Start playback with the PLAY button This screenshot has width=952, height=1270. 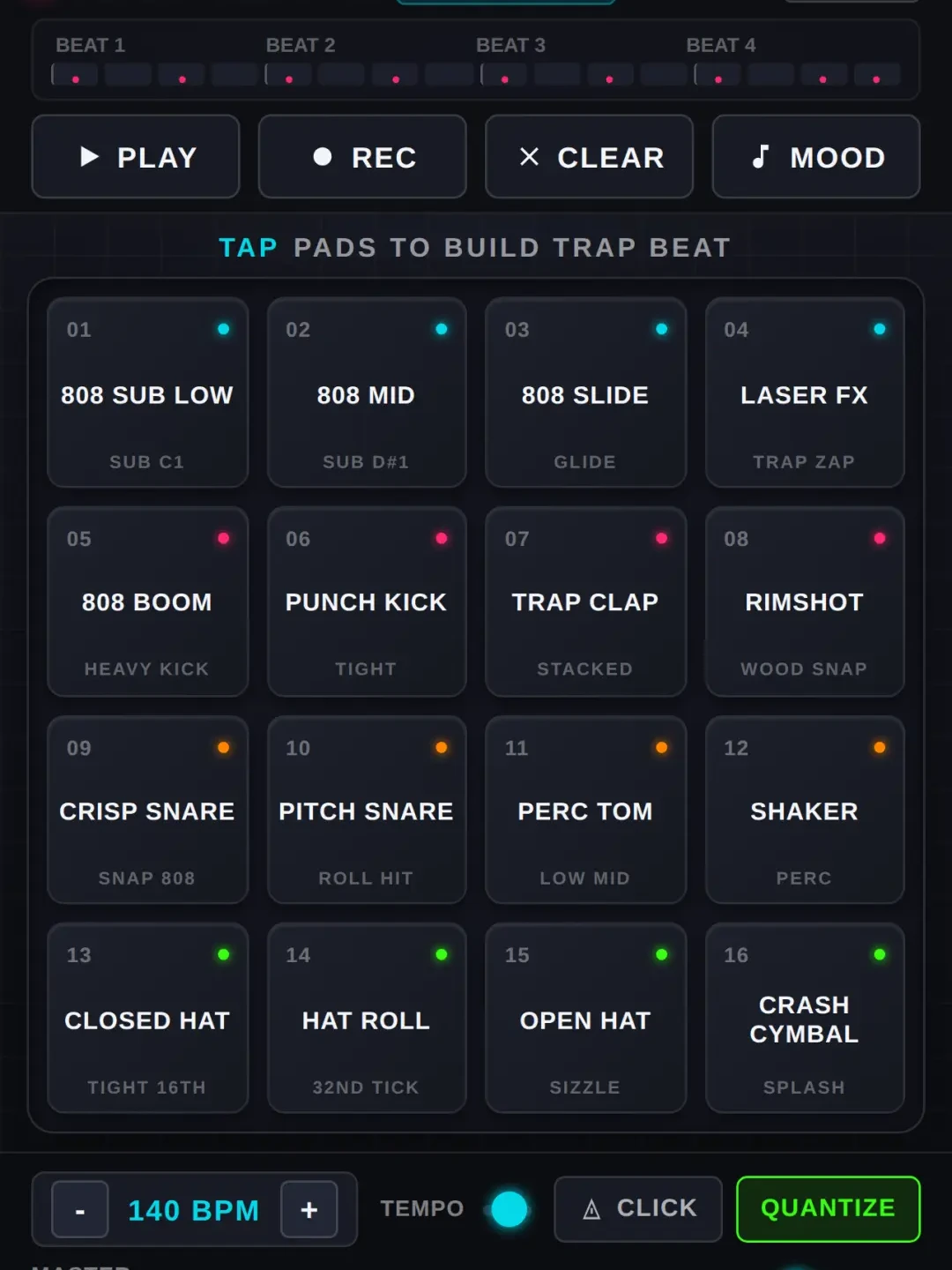136,157
